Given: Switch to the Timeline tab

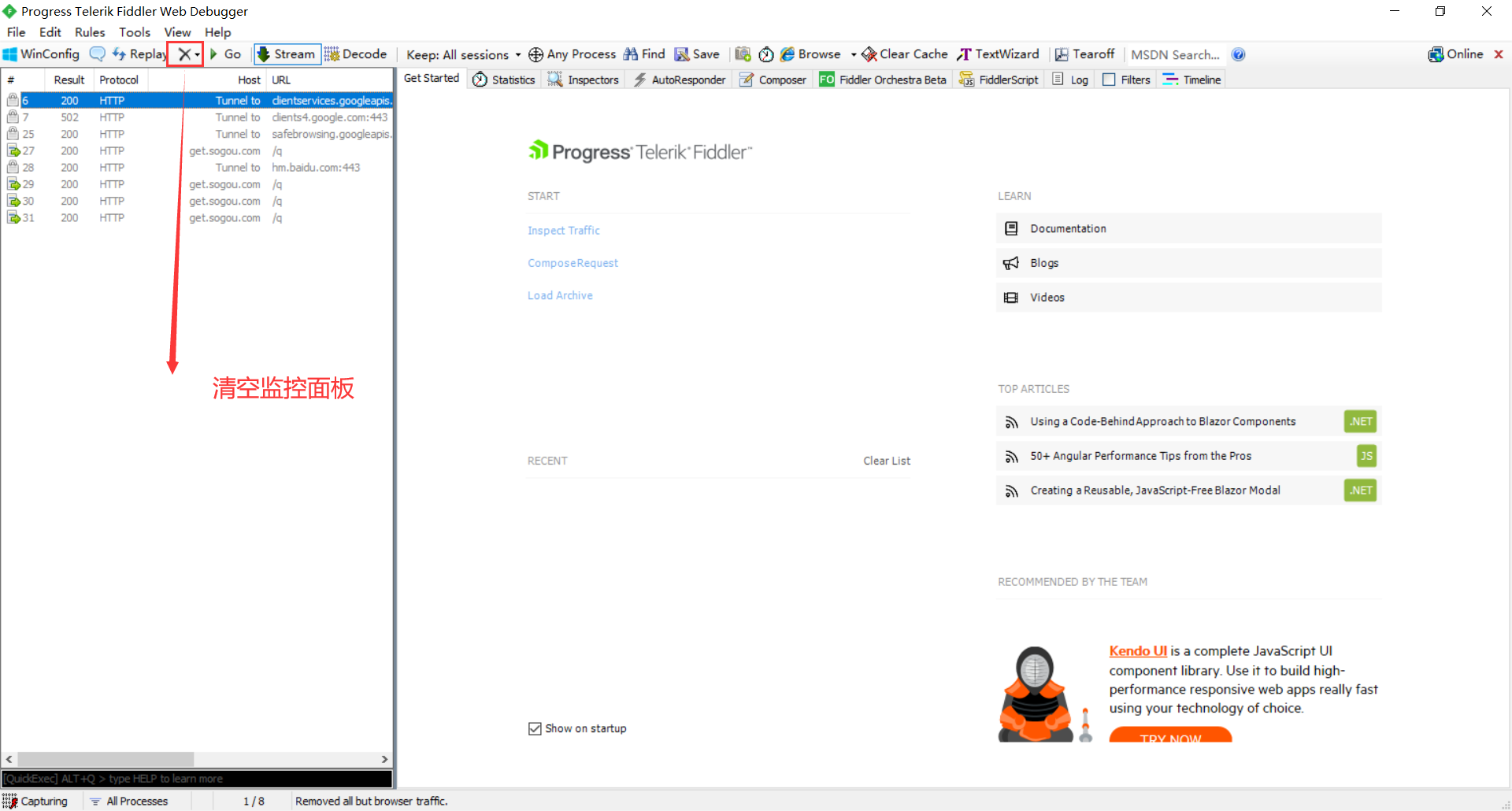Looking at the screenshot, I should coord(1191,80).
